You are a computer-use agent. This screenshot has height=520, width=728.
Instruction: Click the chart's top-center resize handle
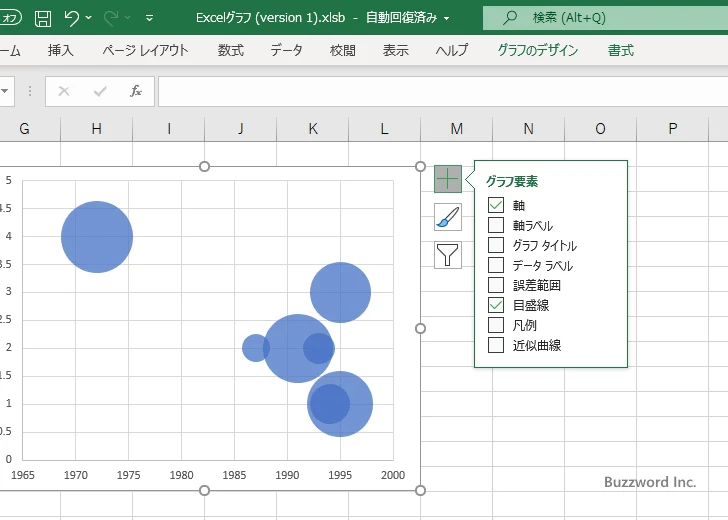204,166
